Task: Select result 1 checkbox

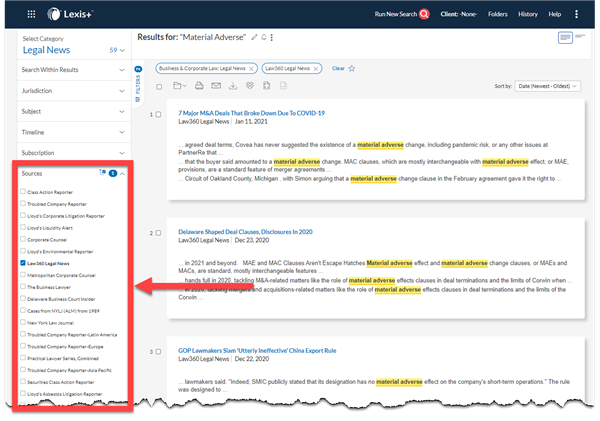Action: 158,114
